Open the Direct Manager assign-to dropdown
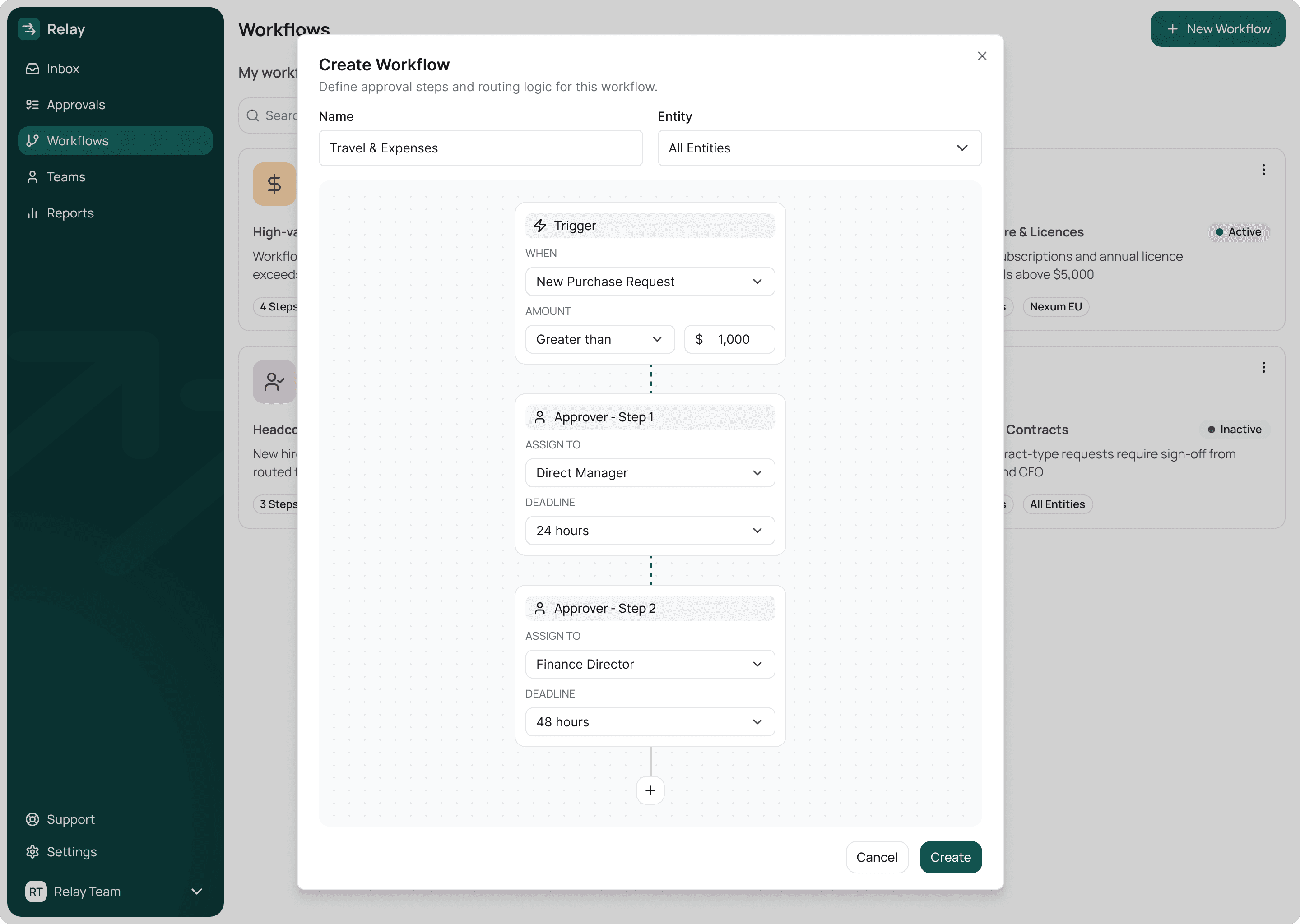Screen dimensions: 1300x924 [650, 473]
